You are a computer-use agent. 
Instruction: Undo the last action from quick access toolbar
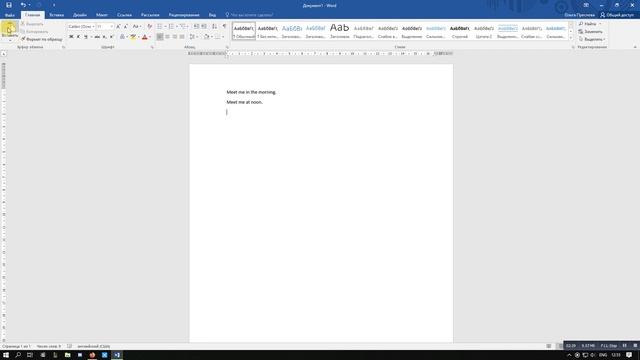tap(23, 5)
